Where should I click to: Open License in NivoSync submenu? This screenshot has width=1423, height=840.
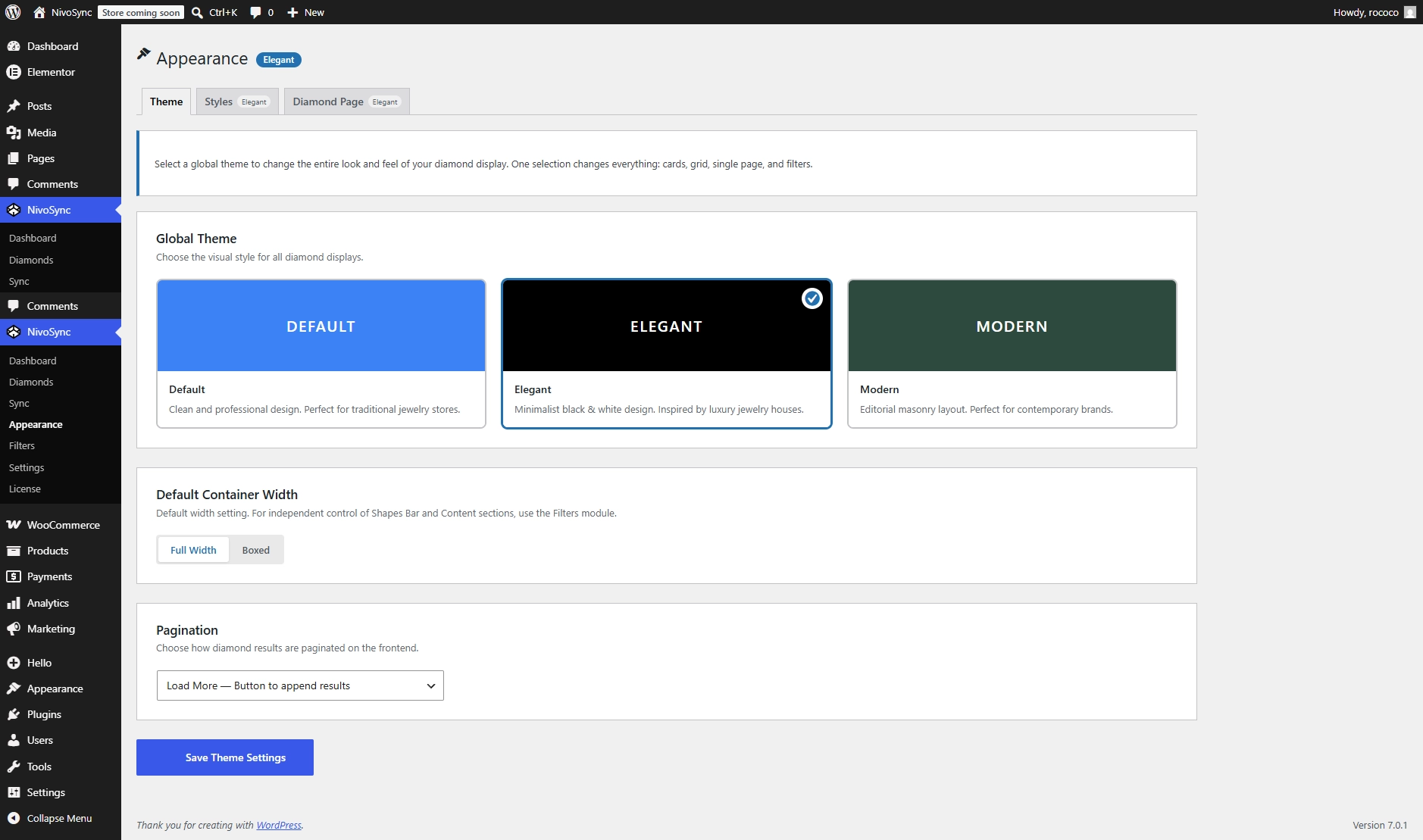25,489
